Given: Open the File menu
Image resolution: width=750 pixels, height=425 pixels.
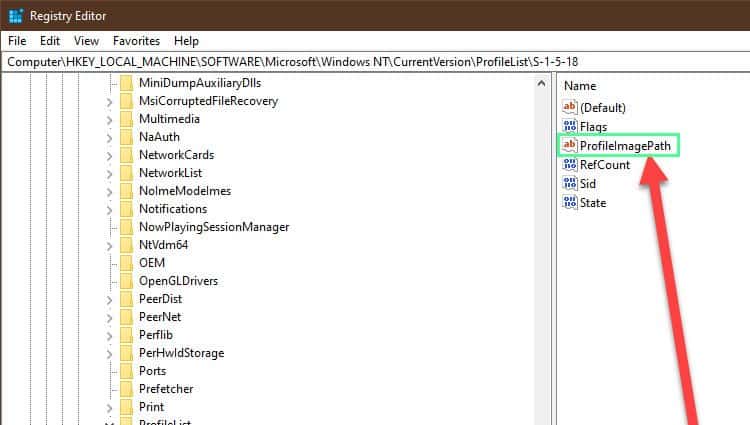Looking at the screenshot, I should tap(17, 41).
